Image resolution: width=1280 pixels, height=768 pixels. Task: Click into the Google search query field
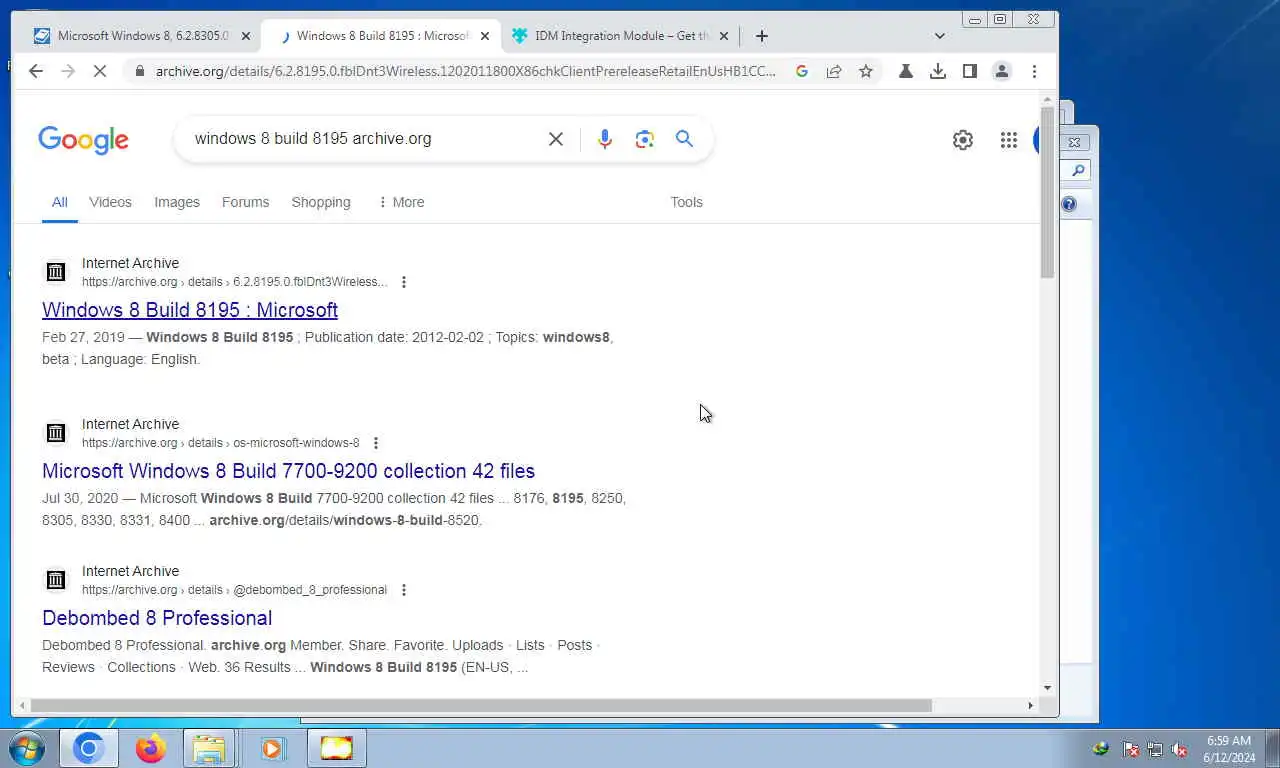365,139
